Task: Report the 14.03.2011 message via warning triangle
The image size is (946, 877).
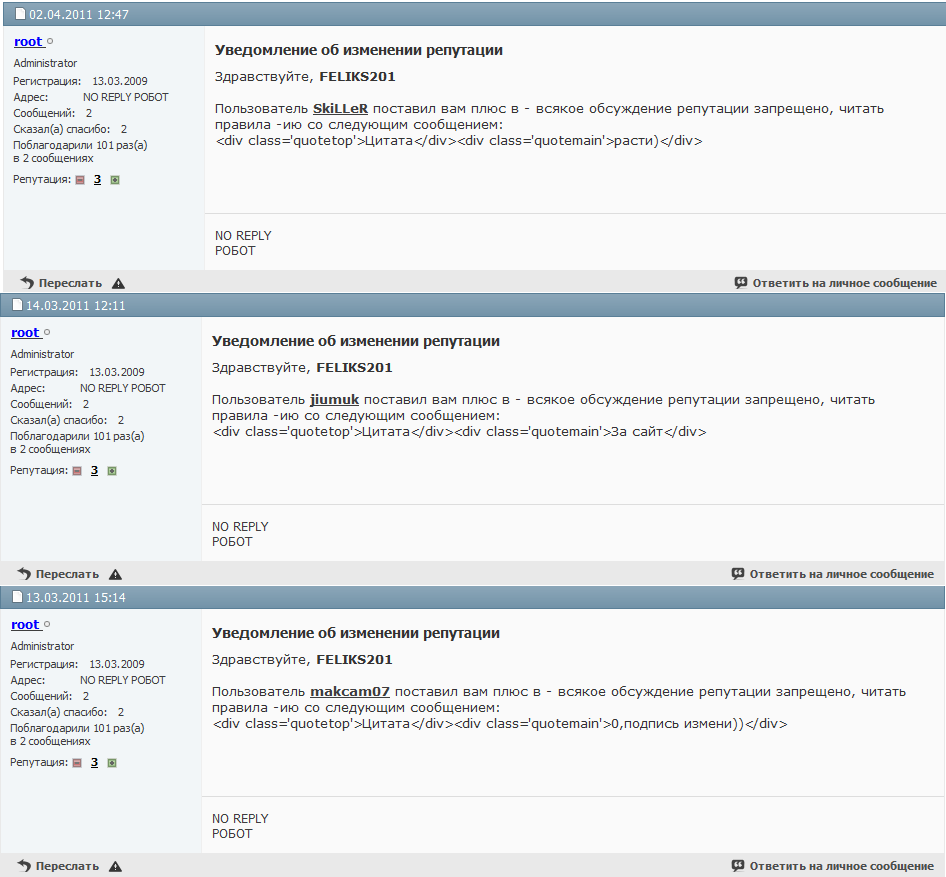Action: (115, 575)
